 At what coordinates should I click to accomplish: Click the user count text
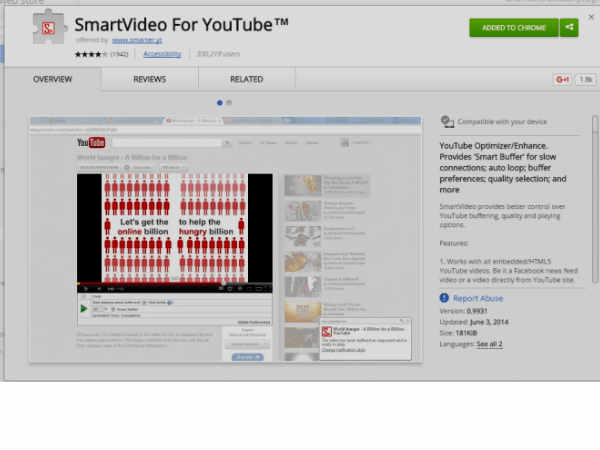coord(218,54)
